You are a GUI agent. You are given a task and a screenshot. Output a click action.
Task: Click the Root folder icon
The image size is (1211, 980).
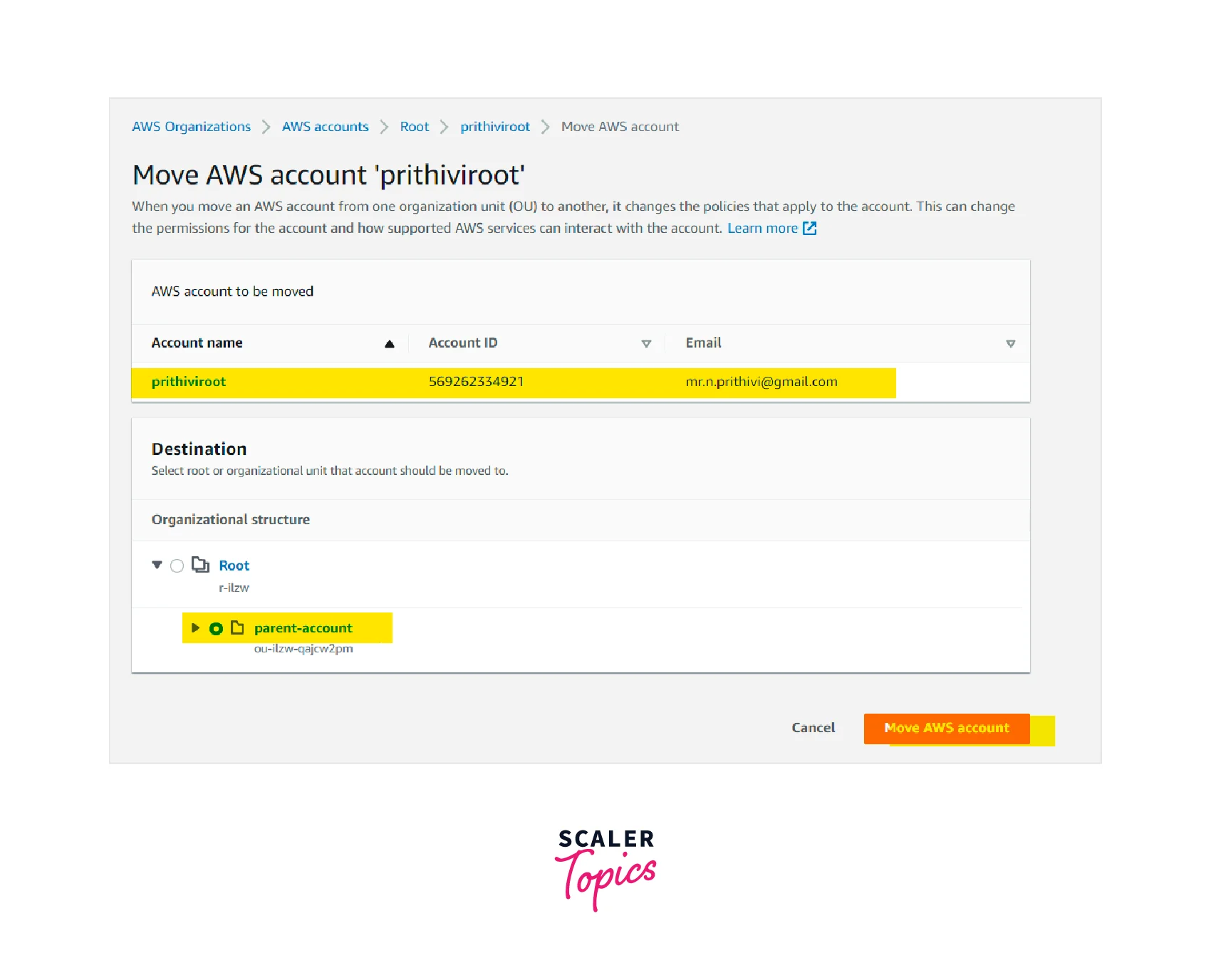click(200, 565)
